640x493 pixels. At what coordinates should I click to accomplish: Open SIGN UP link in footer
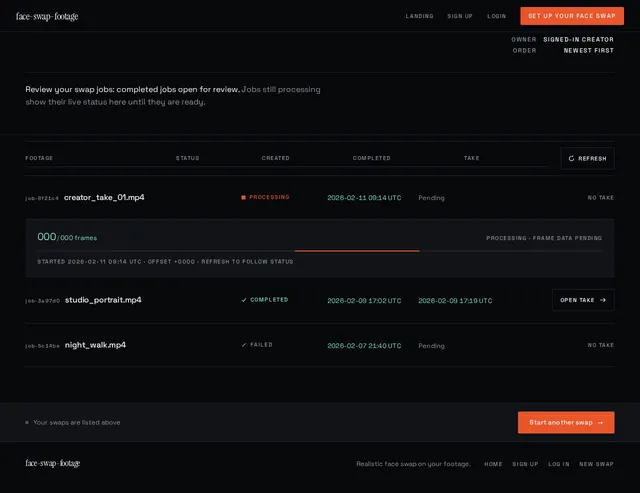525,464
